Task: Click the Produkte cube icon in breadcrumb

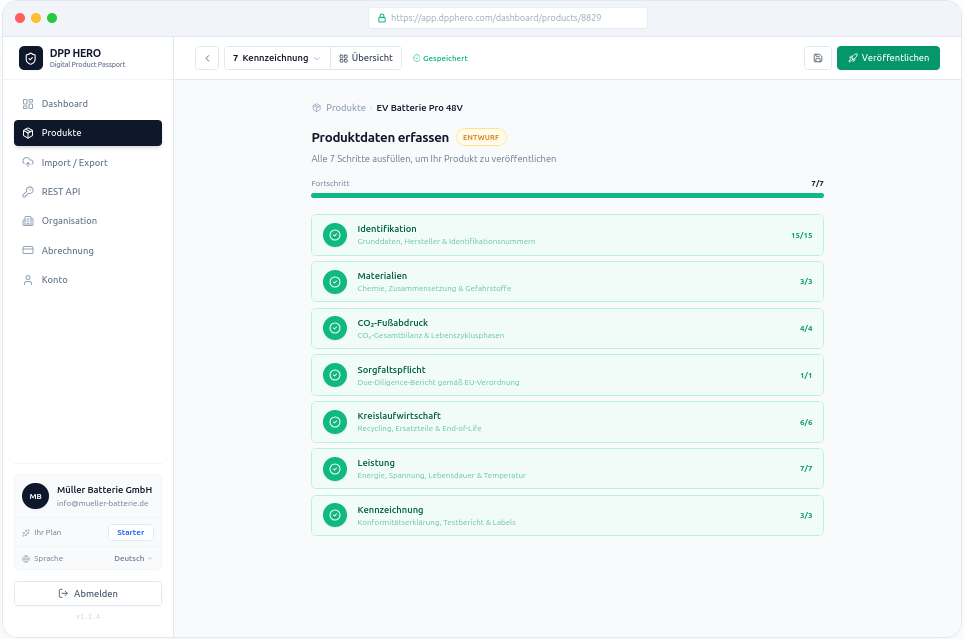Action: pos(317,108)
